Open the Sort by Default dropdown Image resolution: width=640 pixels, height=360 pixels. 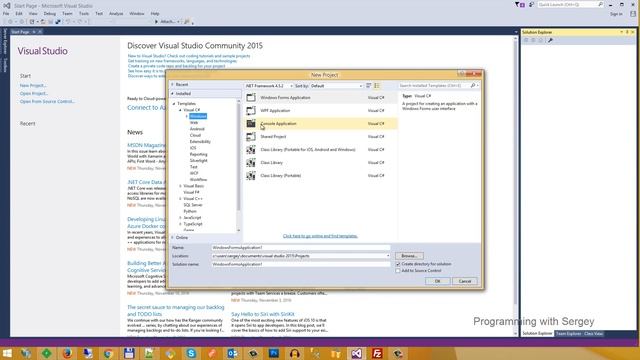(336, 86)
